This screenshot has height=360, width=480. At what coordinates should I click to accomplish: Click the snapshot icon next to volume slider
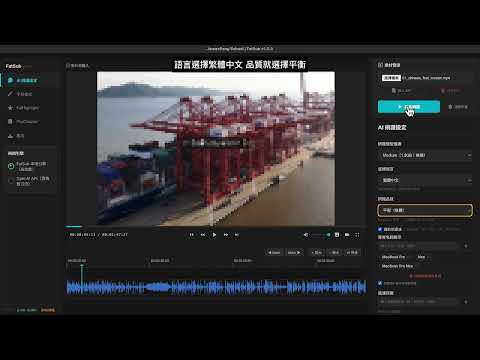point(337,235)
